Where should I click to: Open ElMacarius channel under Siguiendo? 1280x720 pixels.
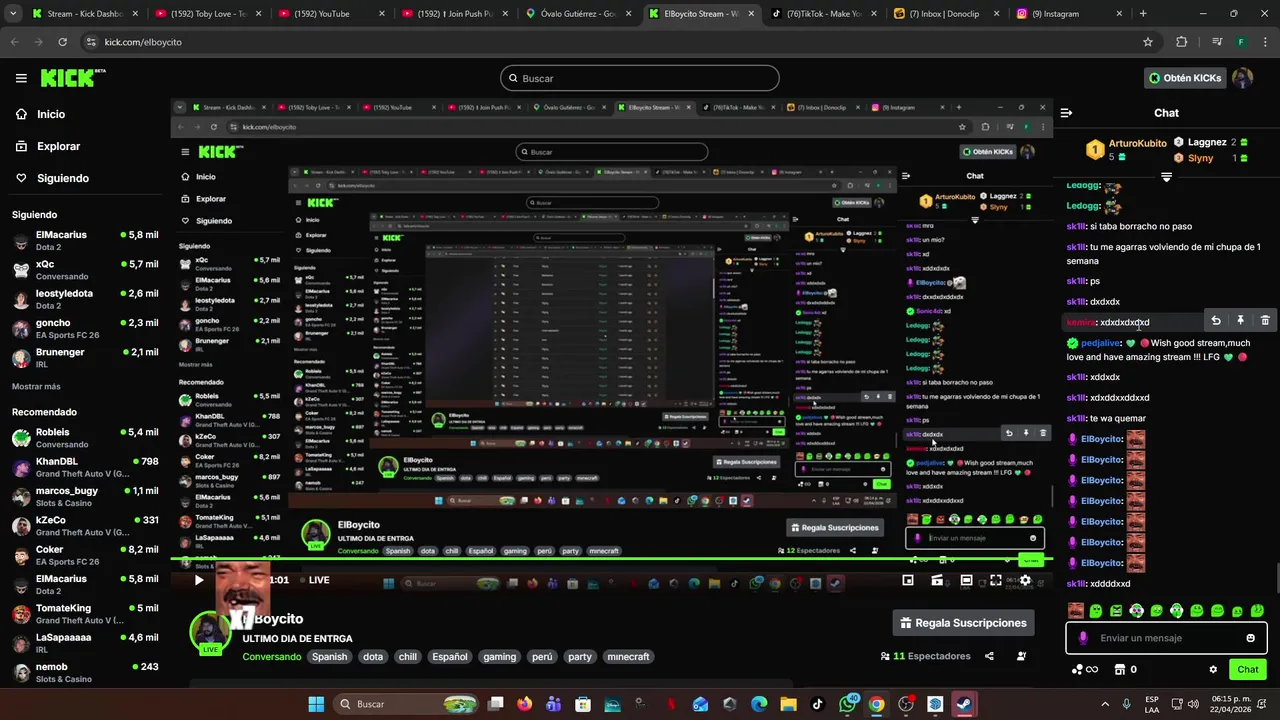pos(85,240)
